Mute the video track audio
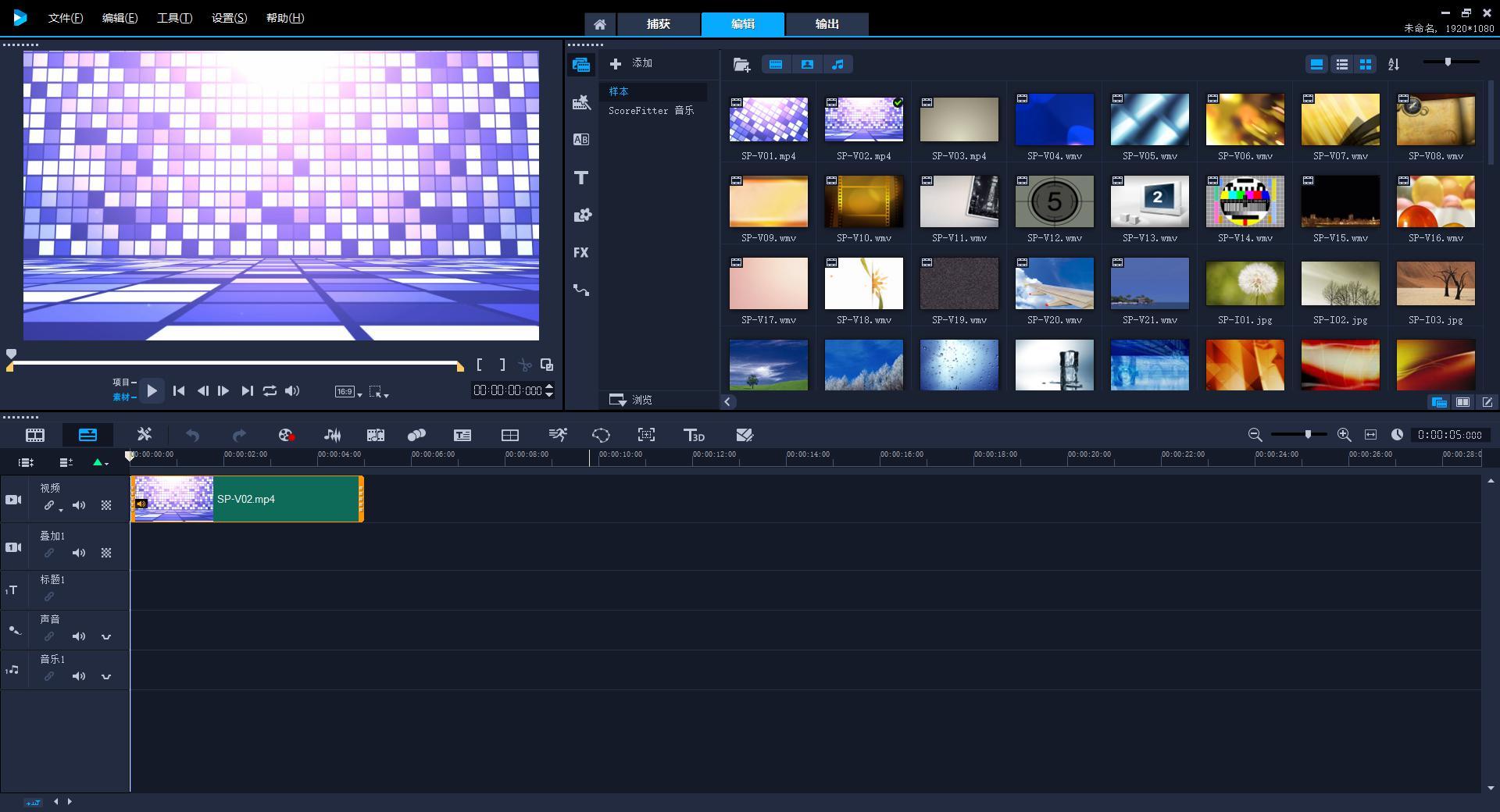 click(79, 505)
